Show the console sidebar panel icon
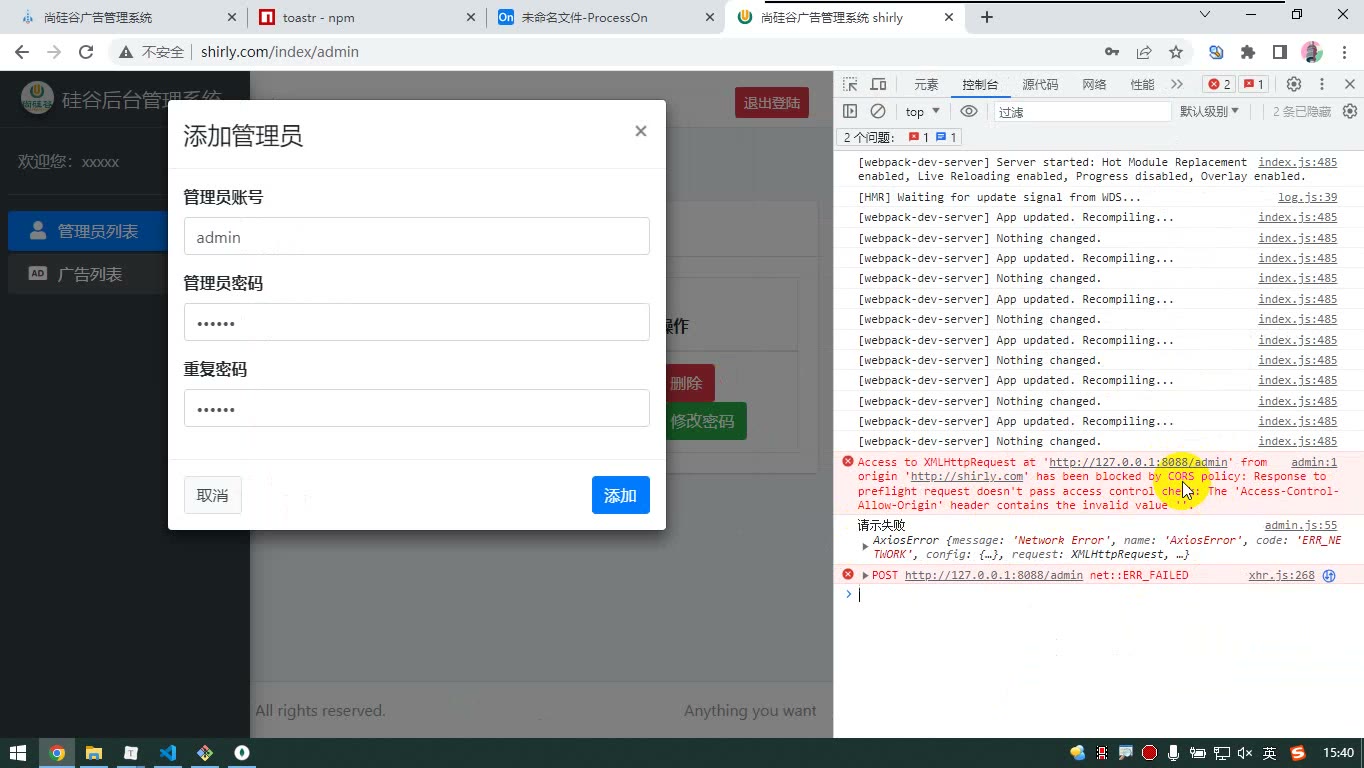The image size is (1364, 768). coord(850,111)
